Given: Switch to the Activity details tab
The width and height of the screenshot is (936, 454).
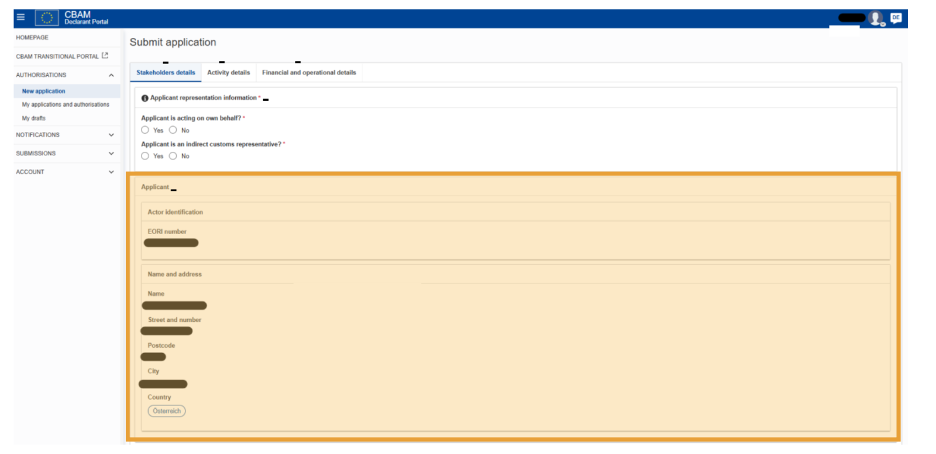Looking at the screenshot, I should point(228,72).
